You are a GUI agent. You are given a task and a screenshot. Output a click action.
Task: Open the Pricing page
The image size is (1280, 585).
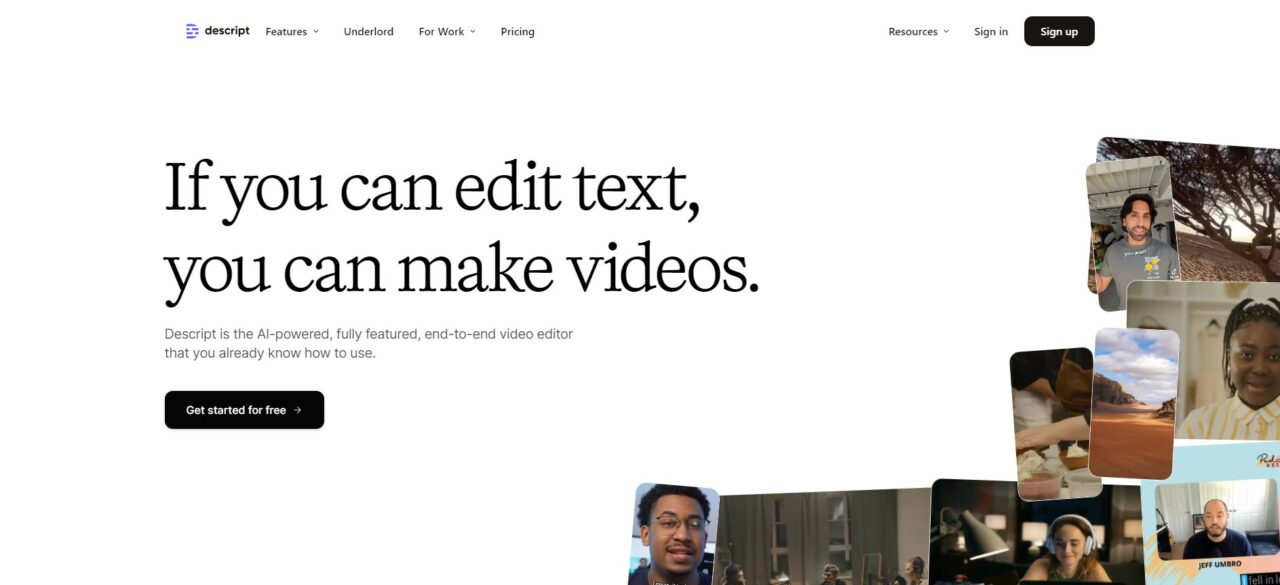point(517,32)
